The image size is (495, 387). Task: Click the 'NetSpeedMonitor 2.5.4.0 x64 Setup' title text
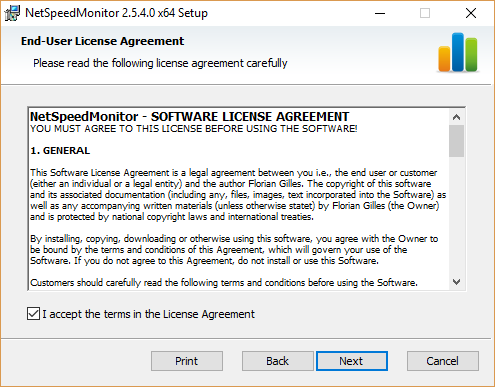[116, 13]
